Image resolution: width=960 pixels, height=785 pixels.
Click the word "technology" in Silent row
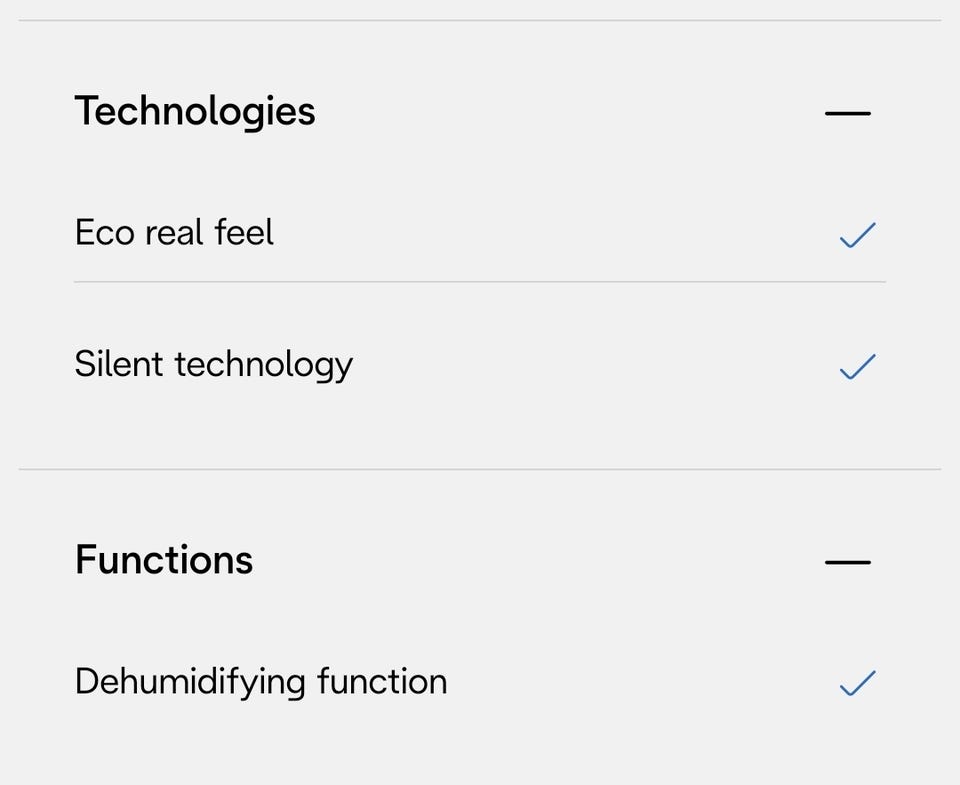pyautogui.click(x=264, y=366)
